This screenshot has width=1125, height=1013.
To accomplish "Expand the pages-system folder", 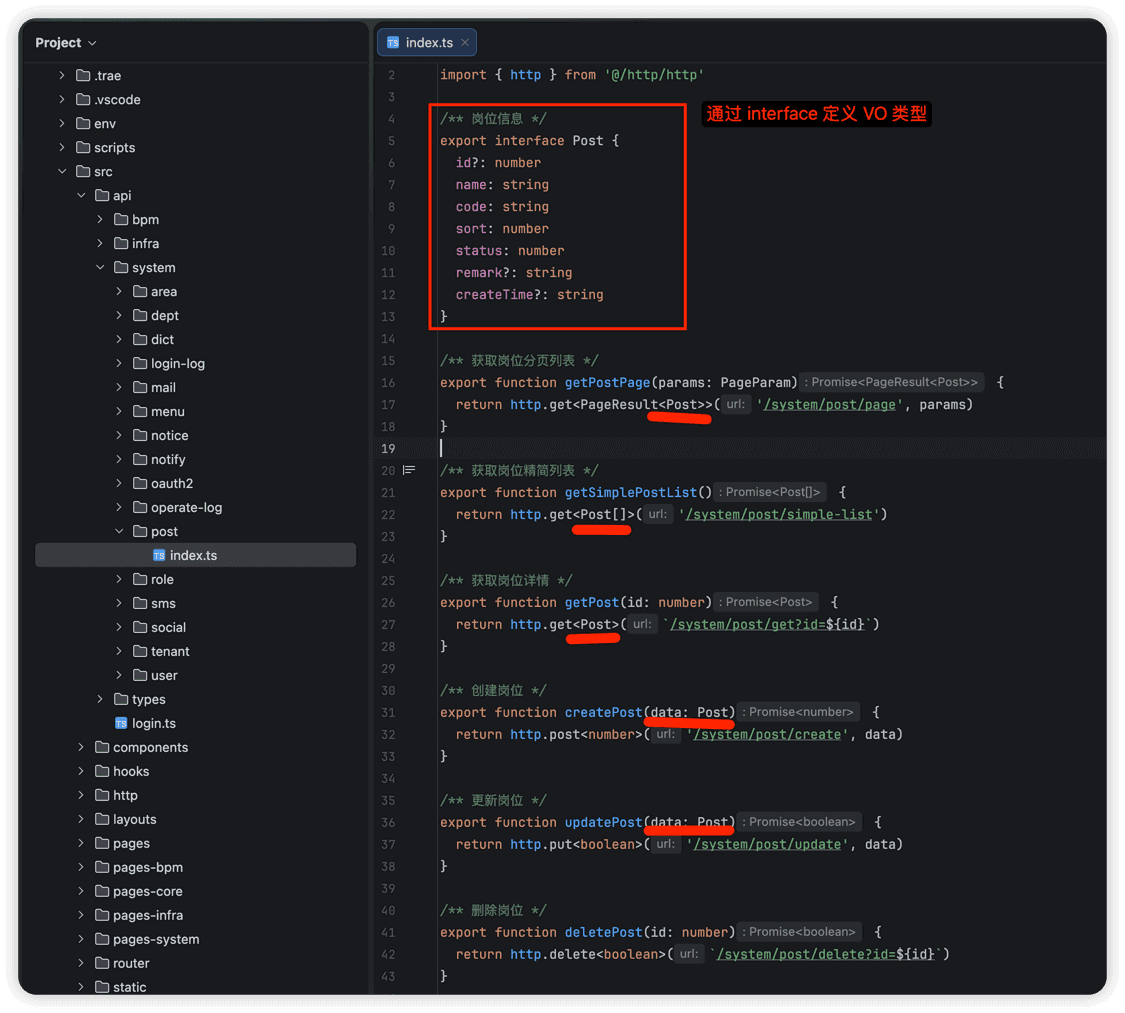I will [x=81, y=938].
